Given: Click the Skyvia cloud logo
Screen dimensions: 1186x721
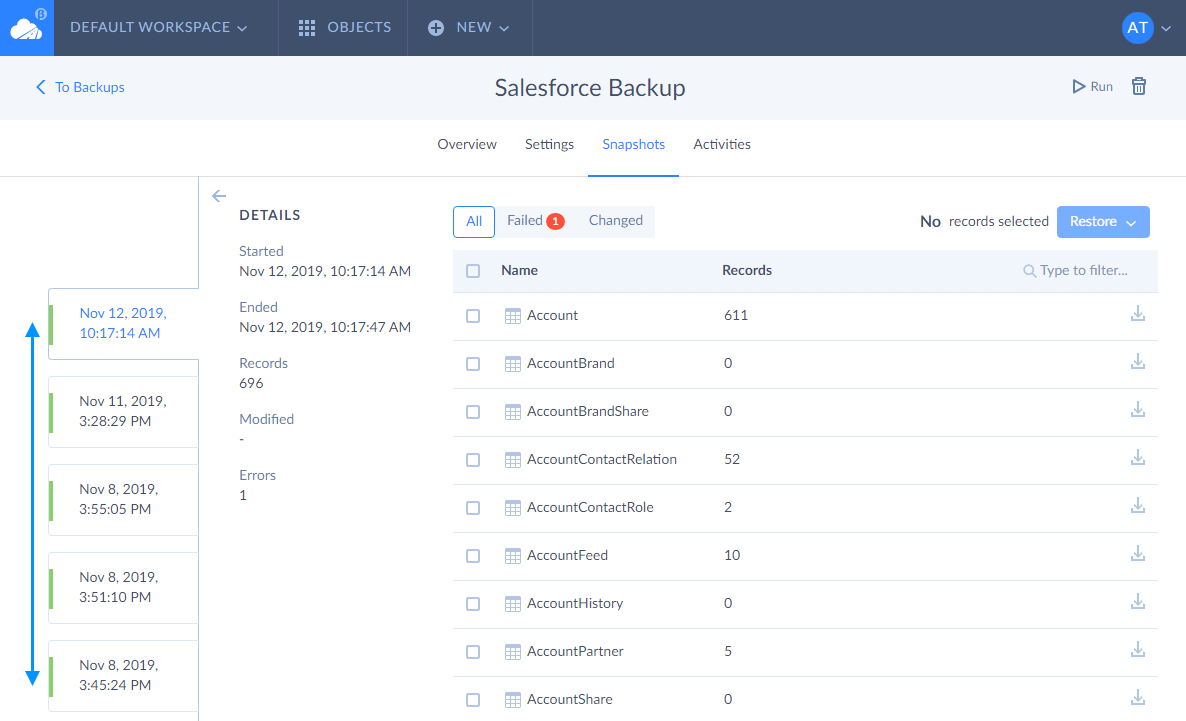Looking at the screenshot, I should tap(26, 27).
